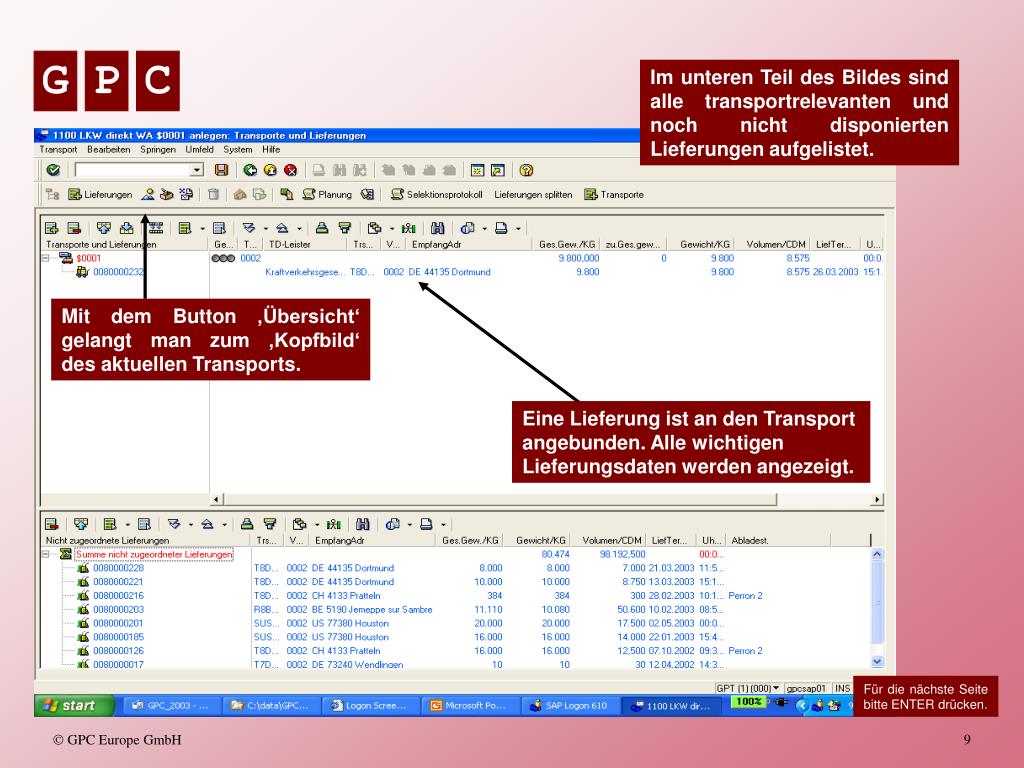Click the yellow Exit arrow icon
The height and width of the screenshot is (768, 1024).
[x=270, y=170]
